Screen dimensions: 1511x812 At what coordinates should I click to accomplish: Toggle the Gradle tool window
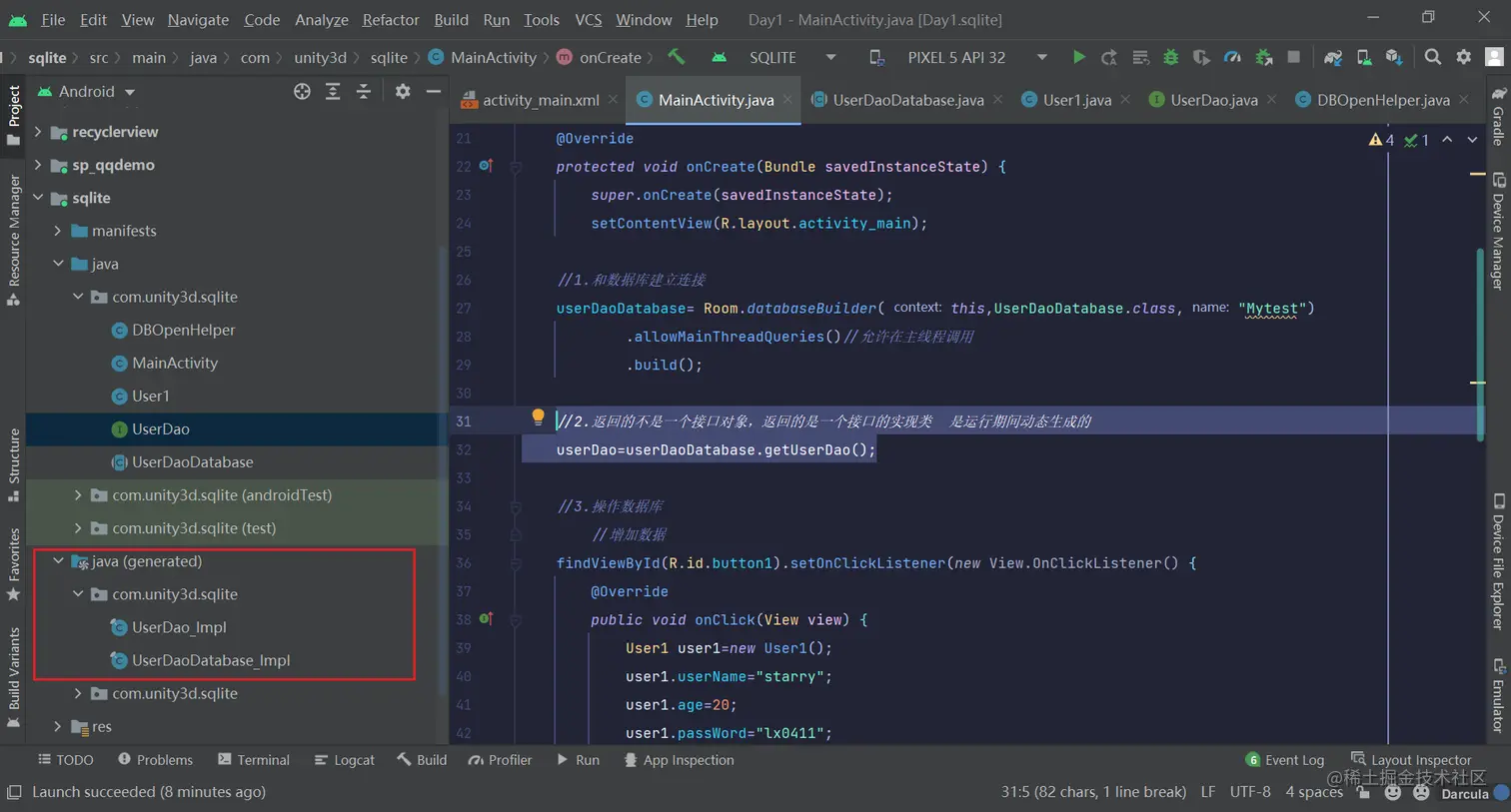pos(1498,116)
